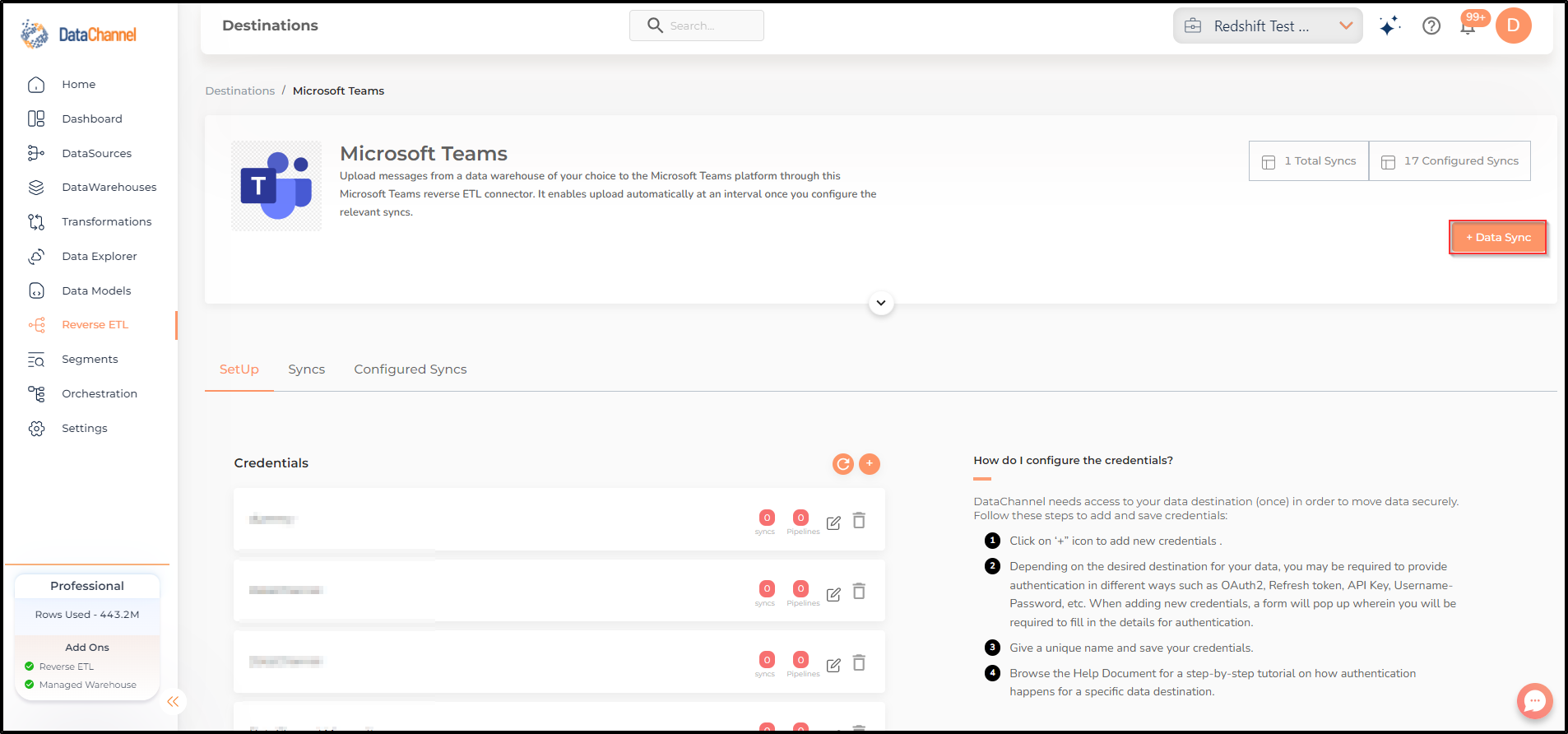Go to DataSources section

click(96, 153)
